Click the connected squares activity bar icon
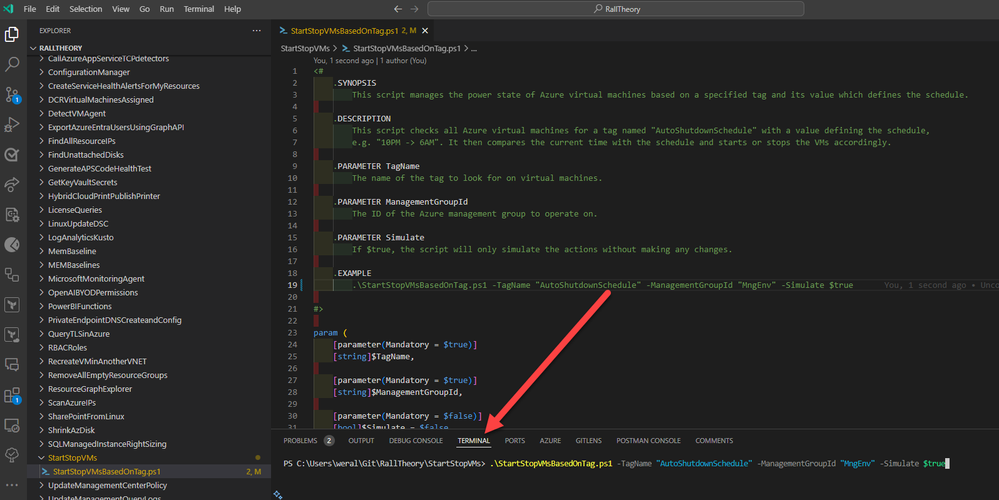The width and height of the screenshot is (999, 500). 11,275
